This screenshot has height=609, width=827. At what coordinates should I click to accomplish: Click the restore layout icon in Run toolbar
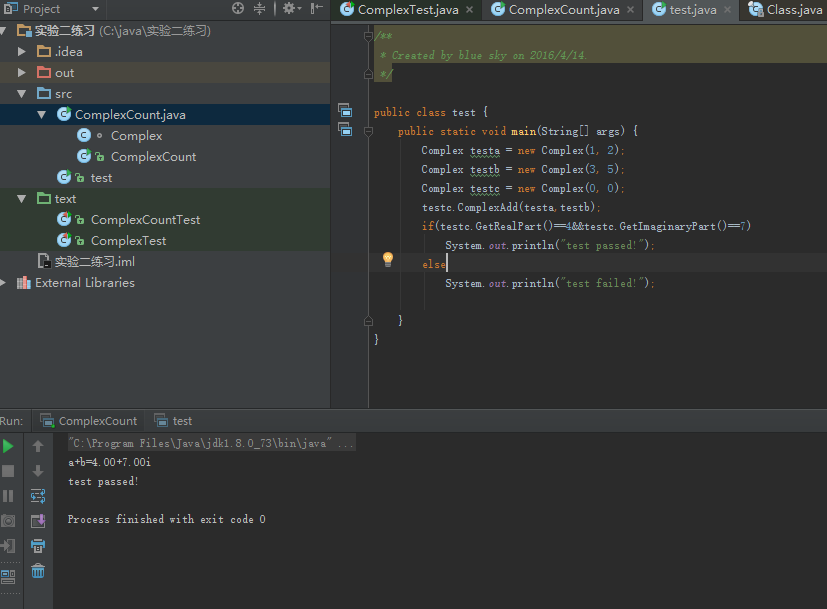[8, 576]
